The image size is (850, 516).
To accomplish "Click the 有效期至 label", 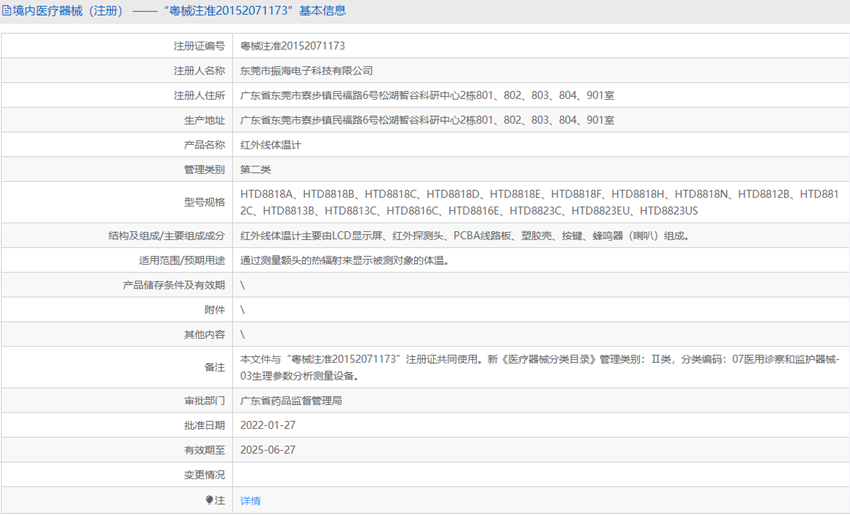I will point(204,450).
